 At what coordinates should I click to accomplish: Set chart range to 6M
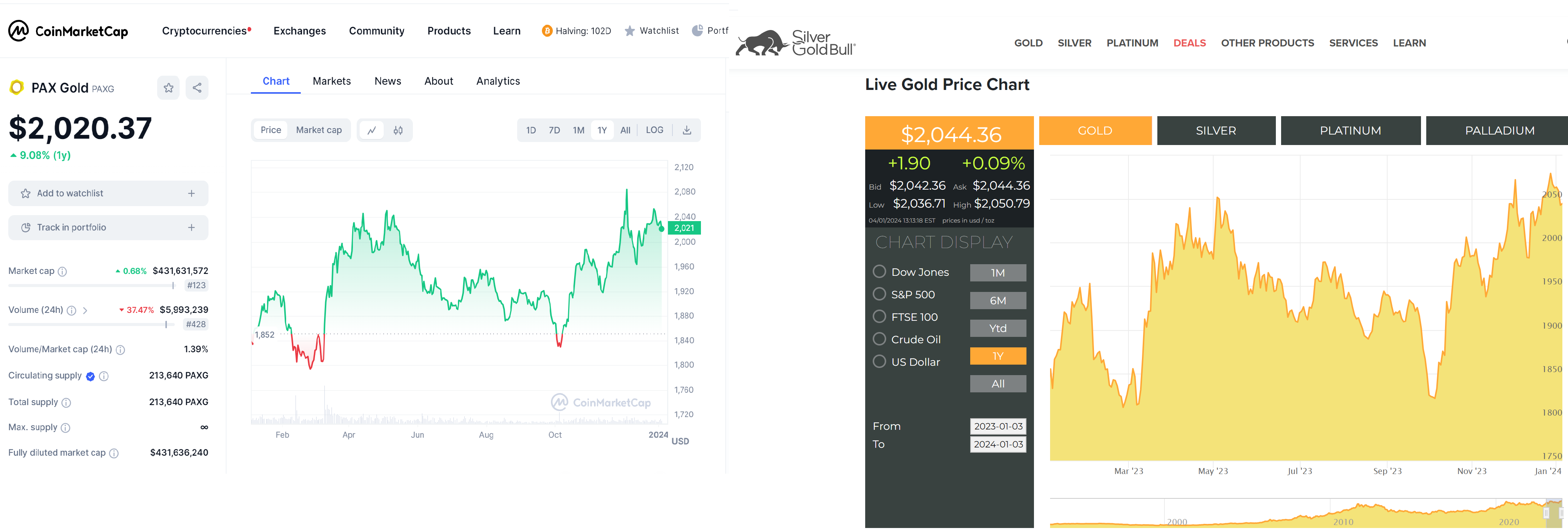(998, 301)
